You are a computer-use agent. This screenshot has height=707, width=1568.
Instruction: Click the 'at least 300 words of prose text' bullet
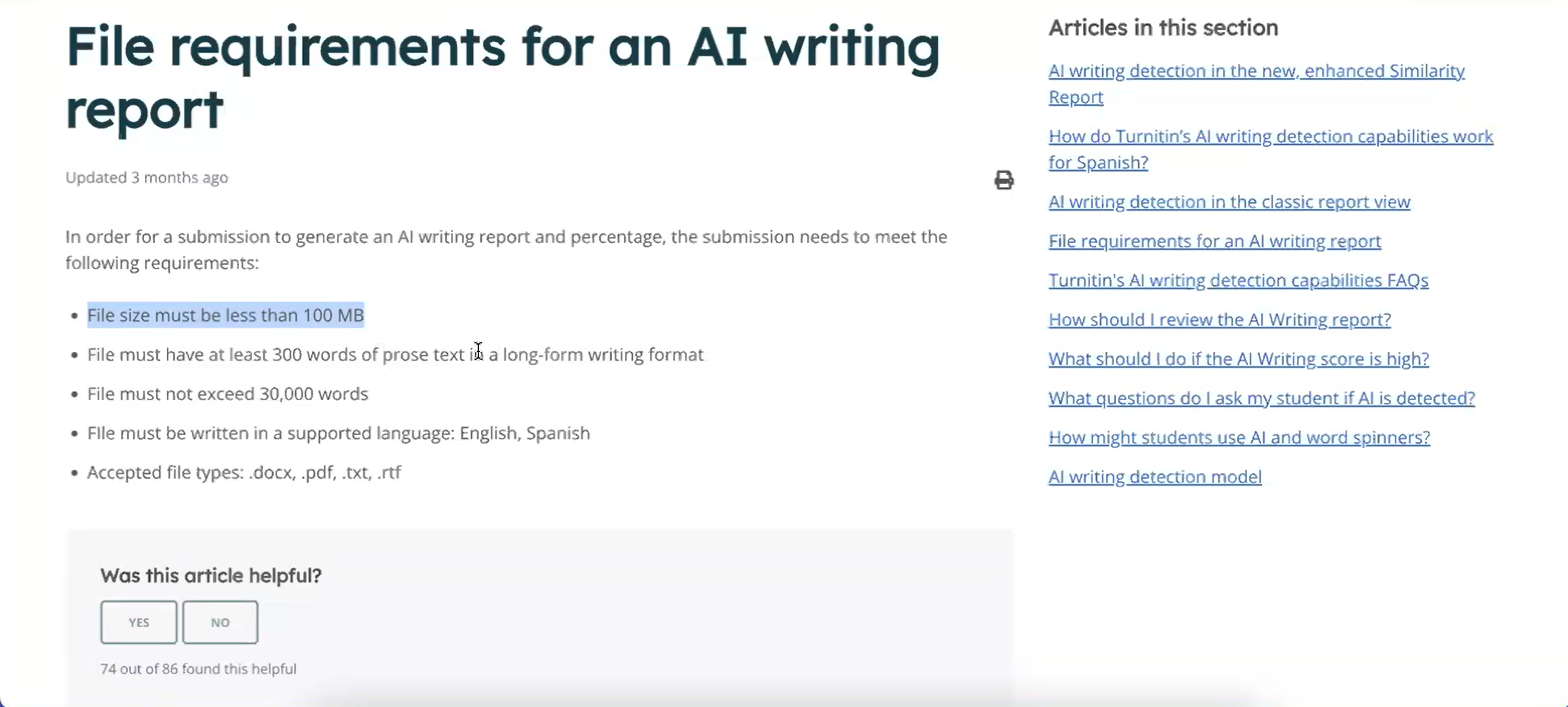coord(395,355)
